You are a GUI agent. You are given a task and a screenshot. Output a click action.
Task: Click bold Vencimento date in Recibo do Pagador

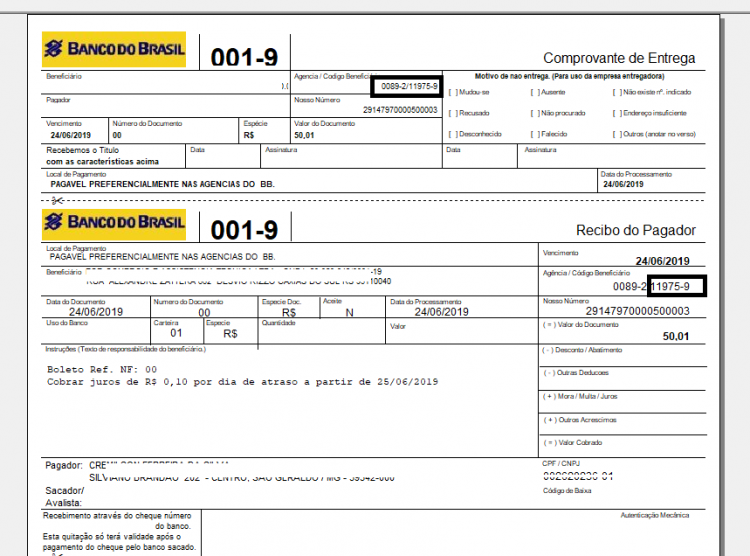[662, 261]
